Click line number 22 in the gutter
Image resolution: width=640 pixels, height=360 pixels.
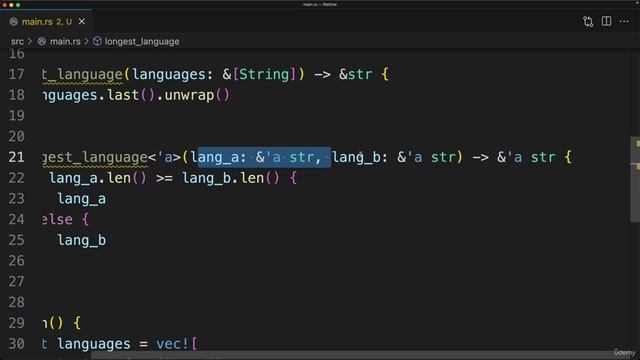pyautogui.click(x=16, y=178)
